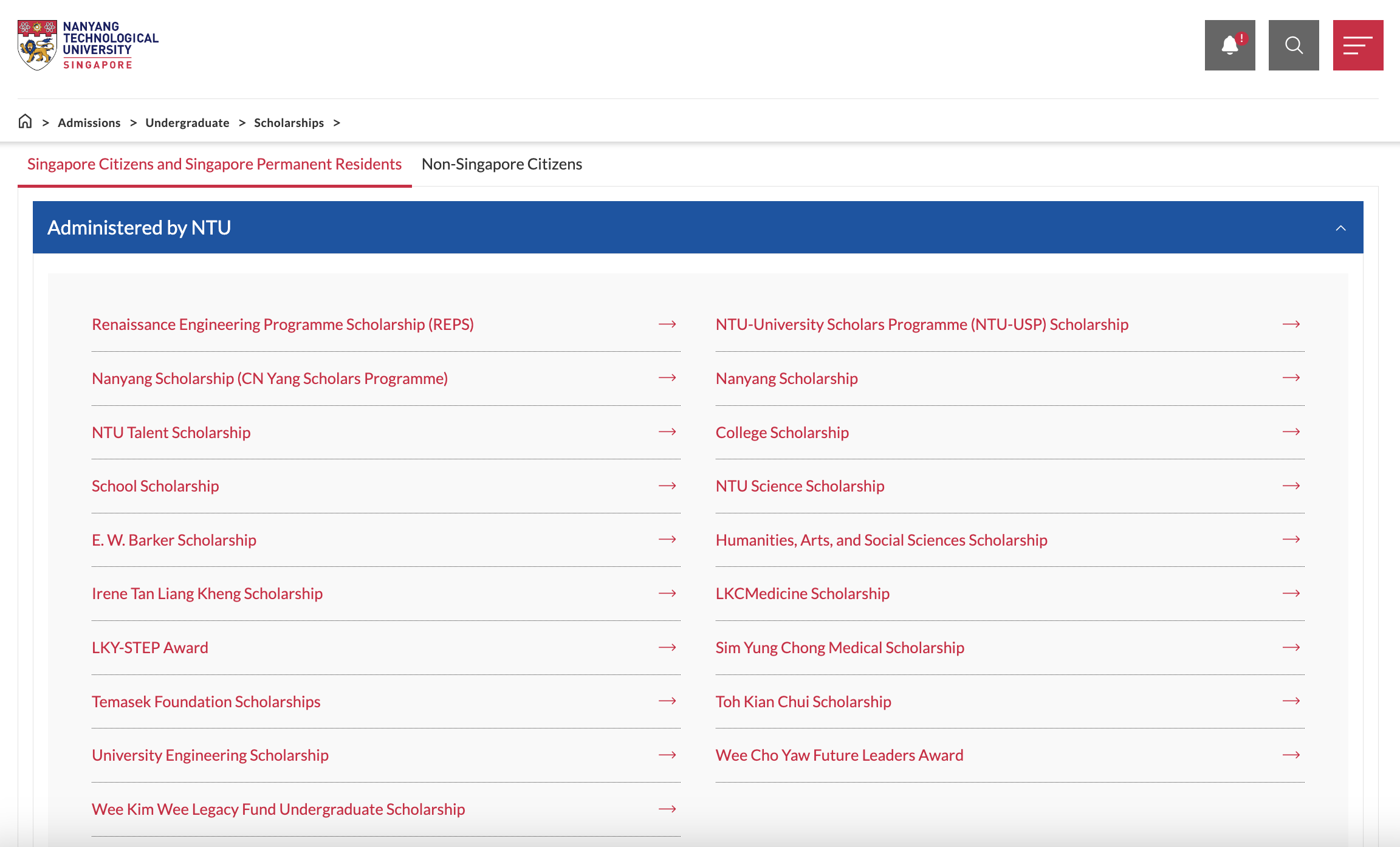Open LKY-STEP Award link
The image size is (1400, 847).
150,648
